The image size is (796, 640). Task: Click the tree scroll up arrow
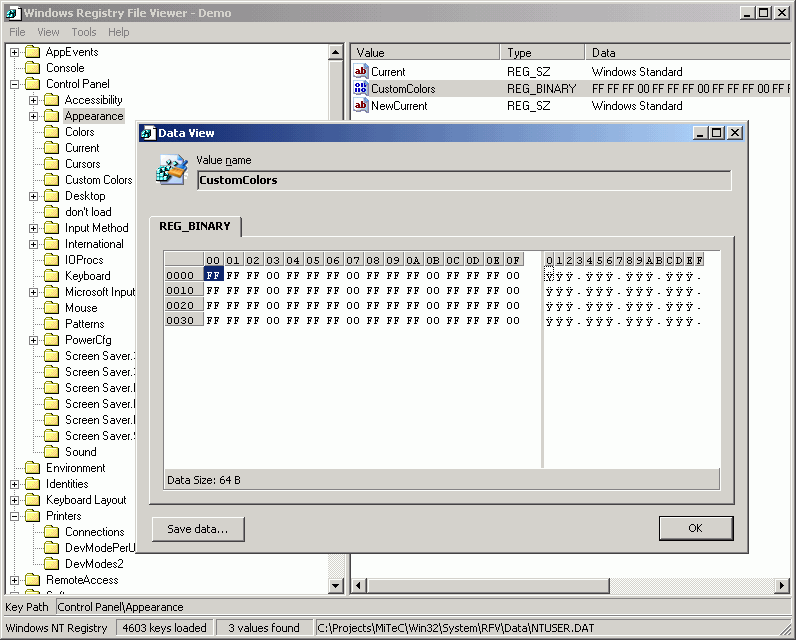coord(336,52)
